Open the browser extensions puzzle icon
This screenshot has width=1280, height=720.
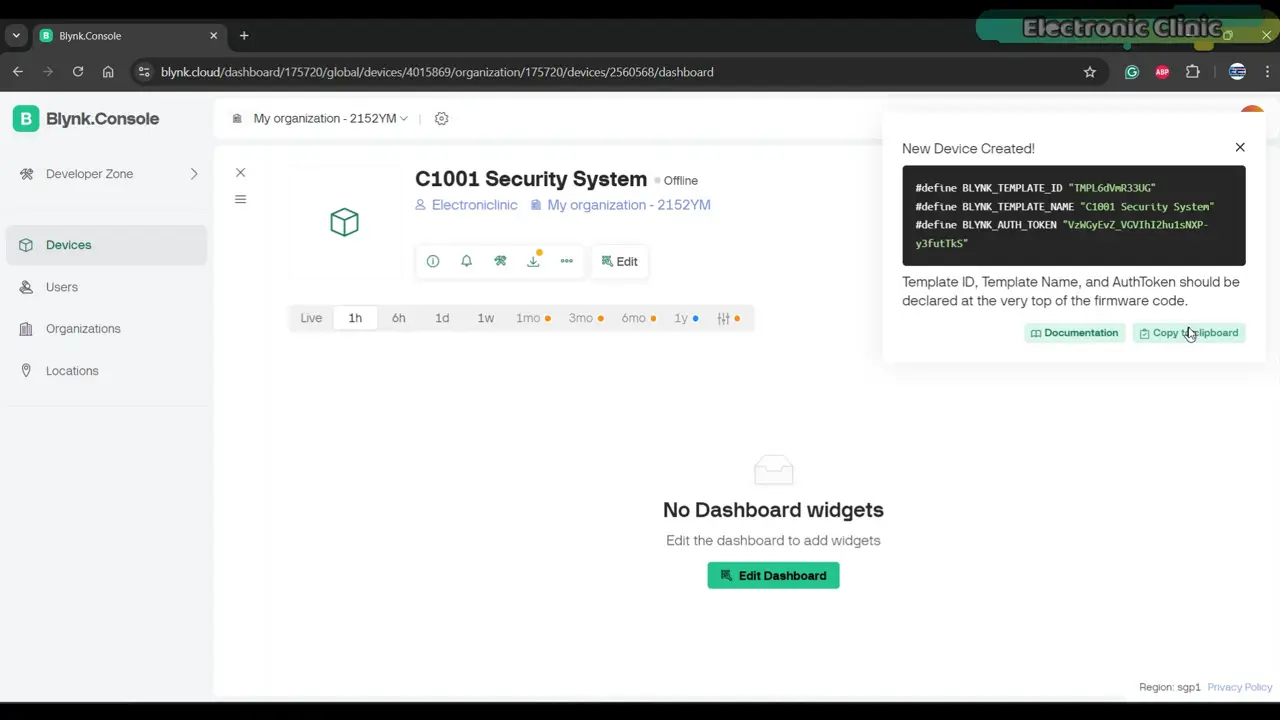click(1193, 72)
